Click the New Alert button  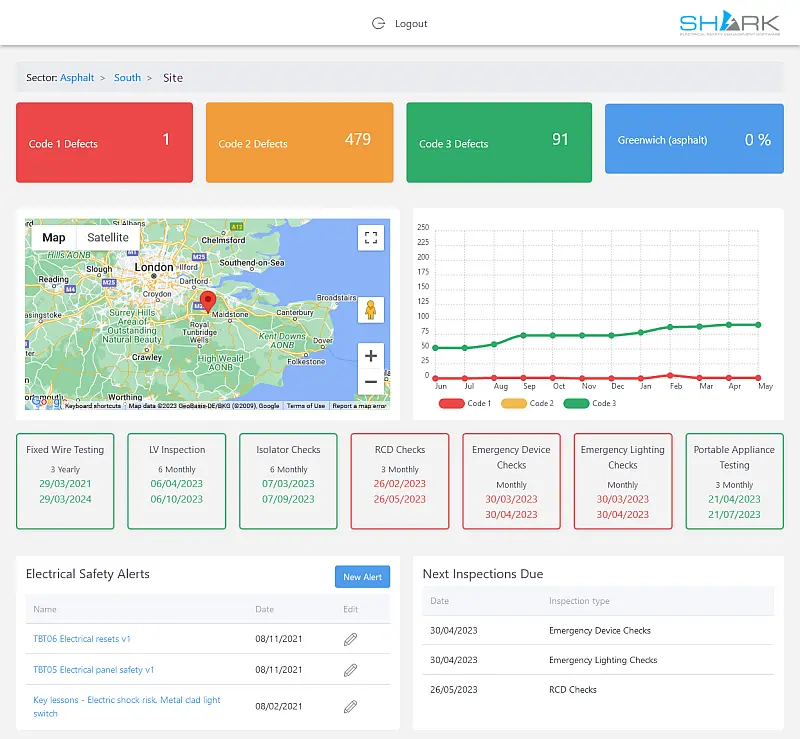point(362,576)
